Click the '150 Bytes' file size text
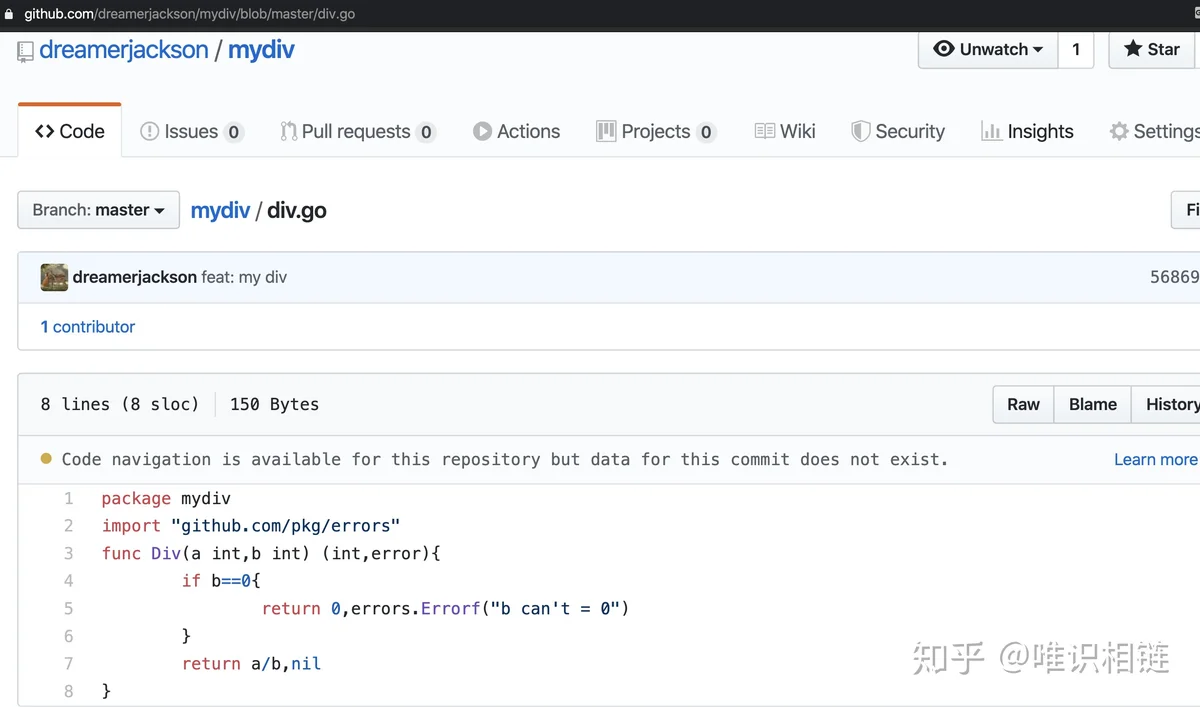The width and height of the screenshot is (1200, 707). tap(274, 404)
